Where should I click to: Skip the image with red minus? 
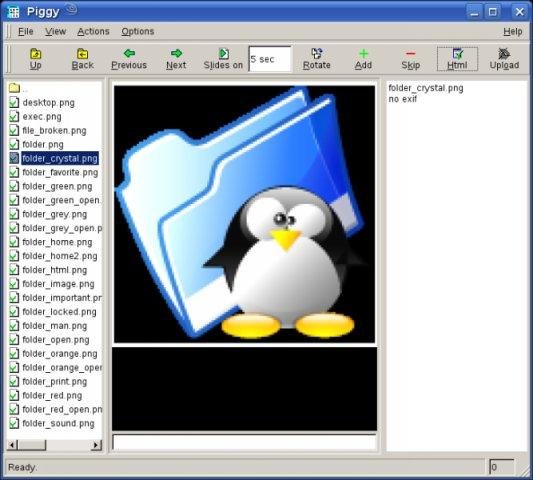(411, 59)
